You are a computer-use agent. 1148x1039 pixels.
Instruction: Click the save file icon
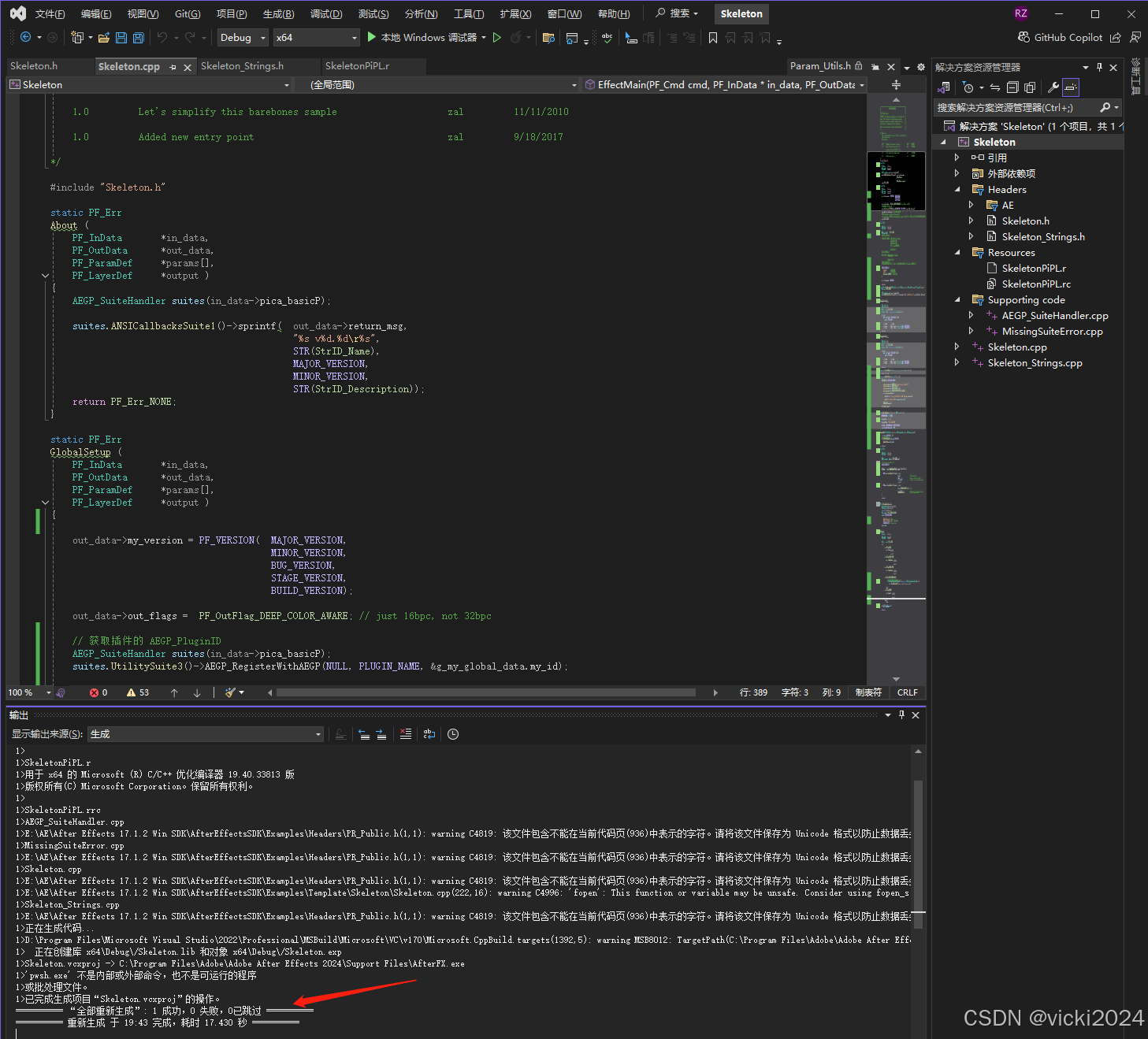click(x=121, y=37)
